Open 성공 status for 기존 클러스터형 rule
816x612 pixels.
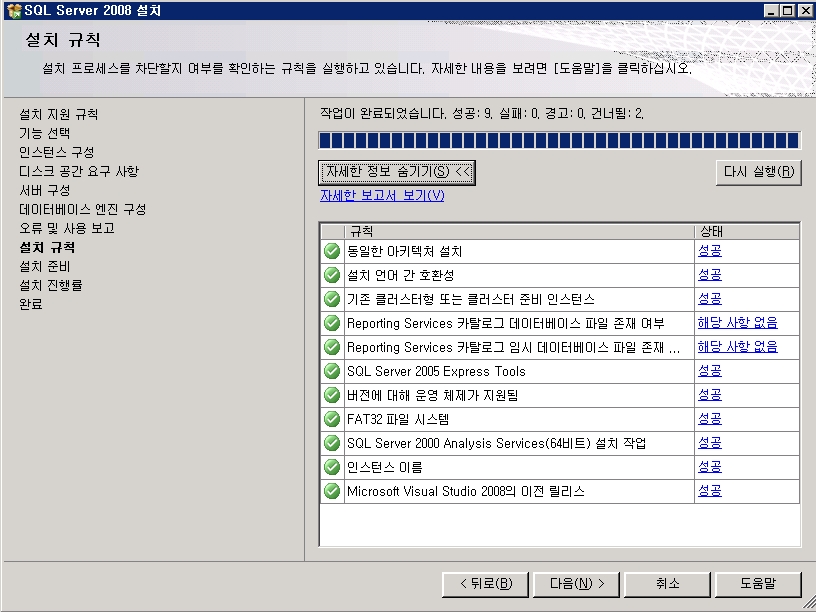[710, 299]
